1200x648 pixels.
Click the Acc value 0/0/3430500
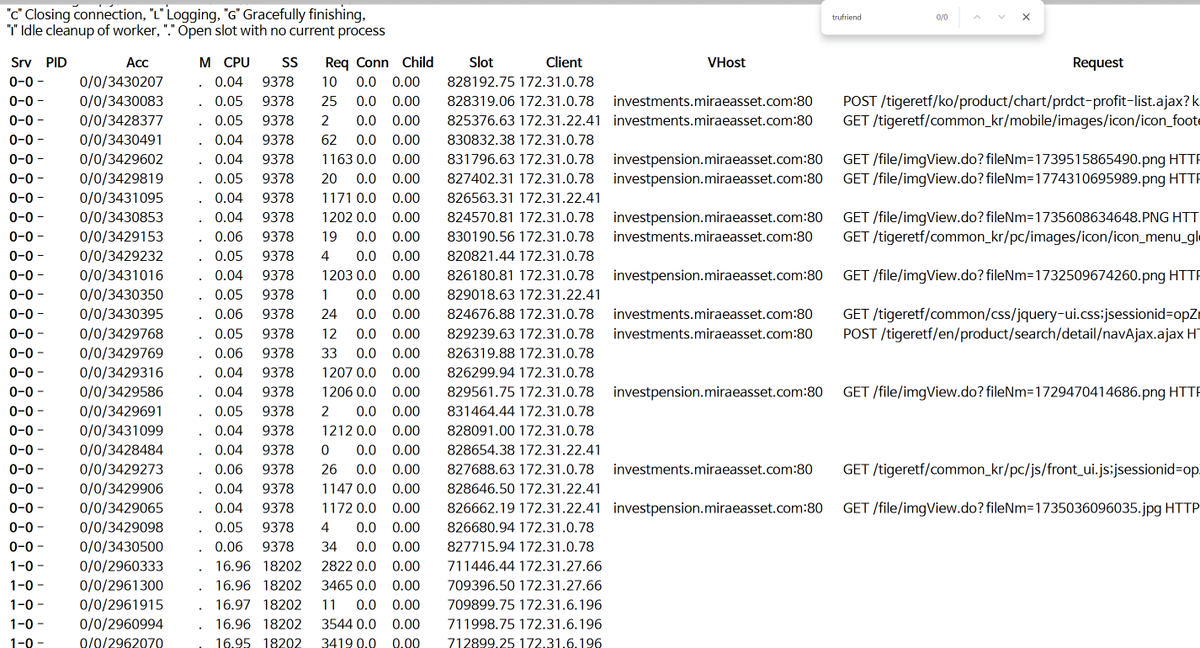pos(121,547)
